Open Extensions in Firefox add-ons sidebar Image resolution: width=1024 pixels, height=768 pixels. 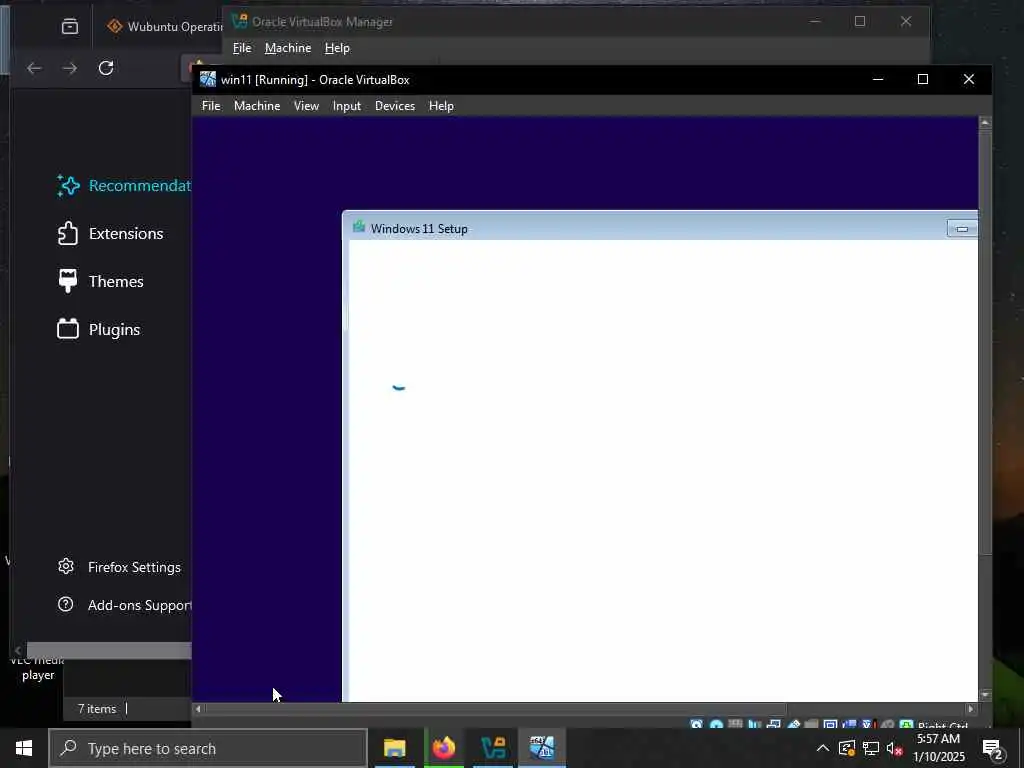coord(110,233)
